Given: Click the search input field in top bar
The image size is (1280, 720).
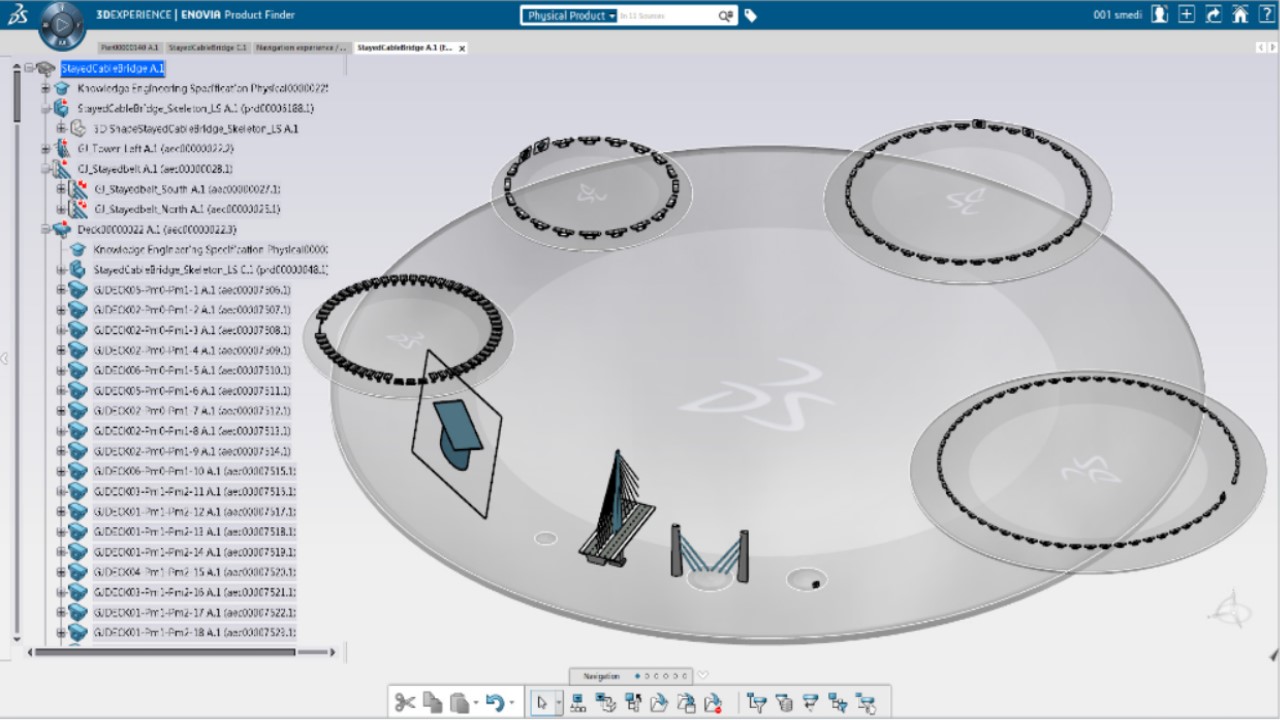Looking at the screenshot, I should (666, 16).
